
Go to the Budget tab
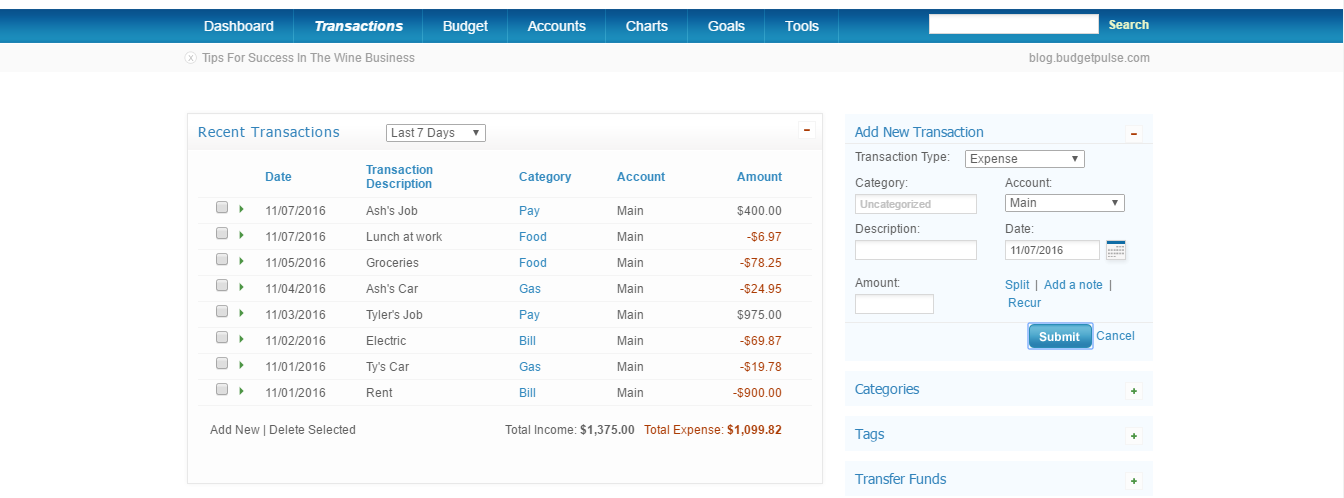(465, 26)
